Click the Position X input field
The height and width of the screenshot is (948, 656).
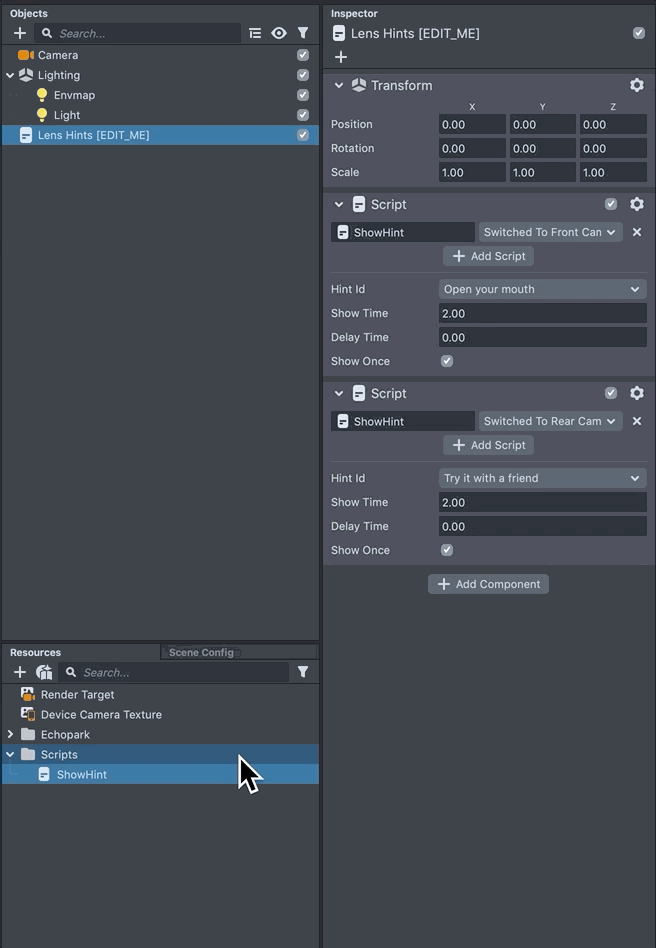(x=472, y=124)
